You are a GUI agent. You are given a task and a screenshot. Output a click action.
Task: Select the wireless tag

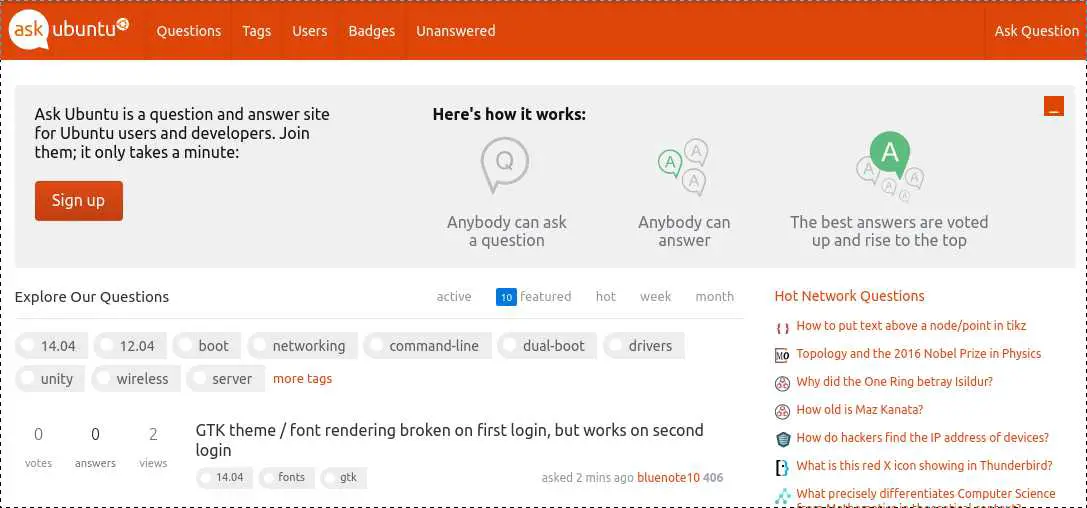click(x=135, y=379)
